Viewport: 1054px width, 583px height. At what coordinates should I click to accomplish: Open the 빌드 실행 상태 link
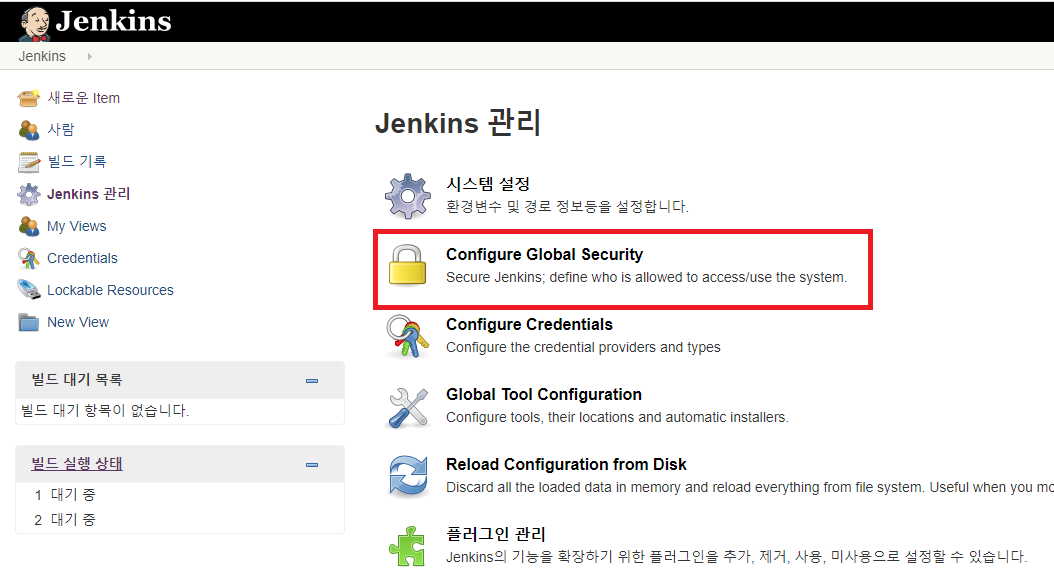pyautogui.click(x=77, y=463)
